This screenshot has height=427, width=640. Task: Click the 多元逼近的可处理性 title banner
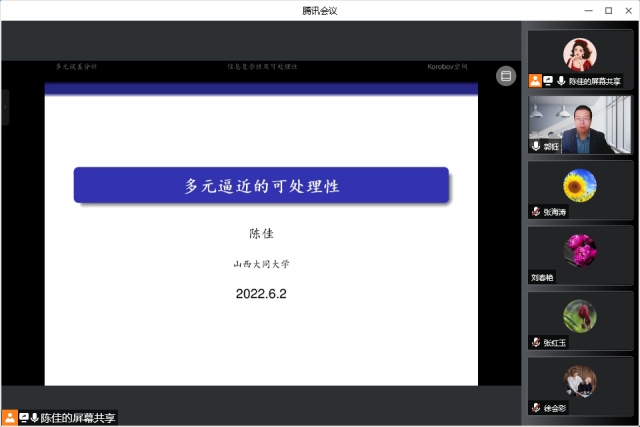261,185
